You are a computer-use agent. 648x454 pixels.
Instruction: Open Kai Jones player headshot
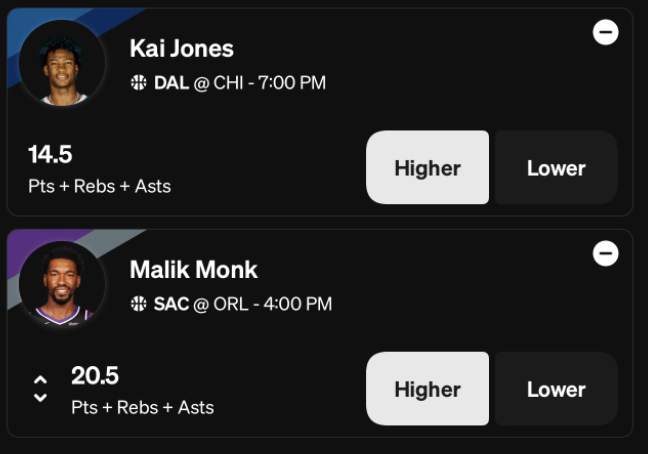[x=62, y=63]
